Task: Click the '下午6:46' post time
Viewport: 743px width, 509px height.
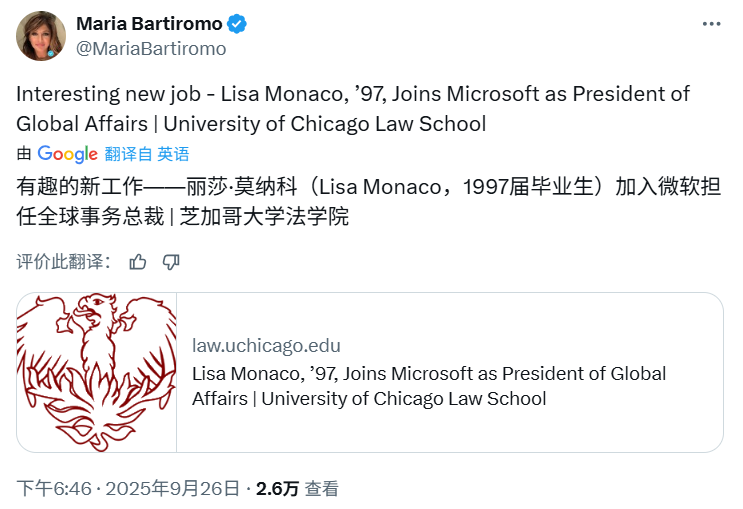Action: point(54,489)
